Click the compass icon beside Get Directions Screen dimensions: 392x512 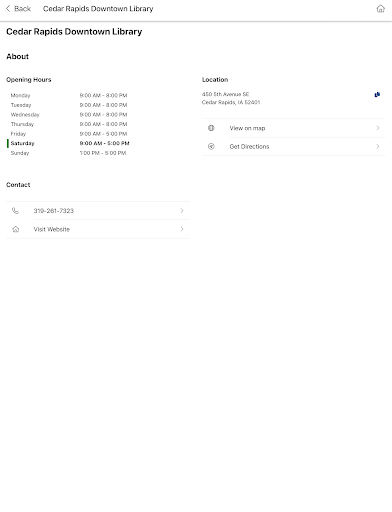pyautogui.click(x=211, y=146)
